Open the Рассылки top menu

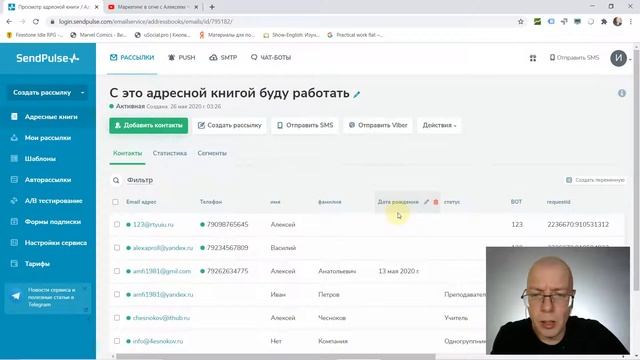[x=132, y=58]
